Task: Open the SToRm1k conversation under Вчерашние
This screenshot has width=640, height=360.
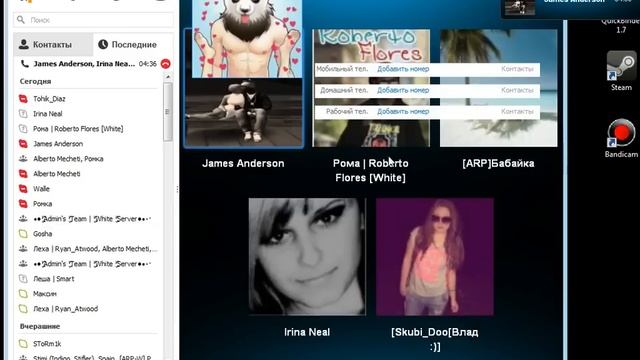Action: (47, 344)
